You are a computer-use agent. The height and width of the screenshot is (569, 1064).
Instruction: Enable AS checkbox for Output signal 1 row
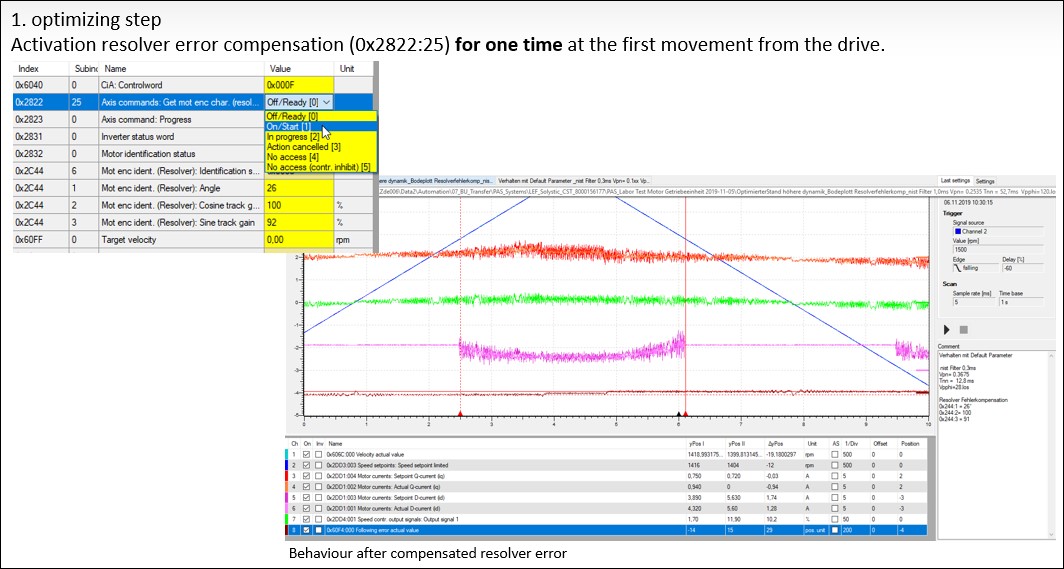836,520
